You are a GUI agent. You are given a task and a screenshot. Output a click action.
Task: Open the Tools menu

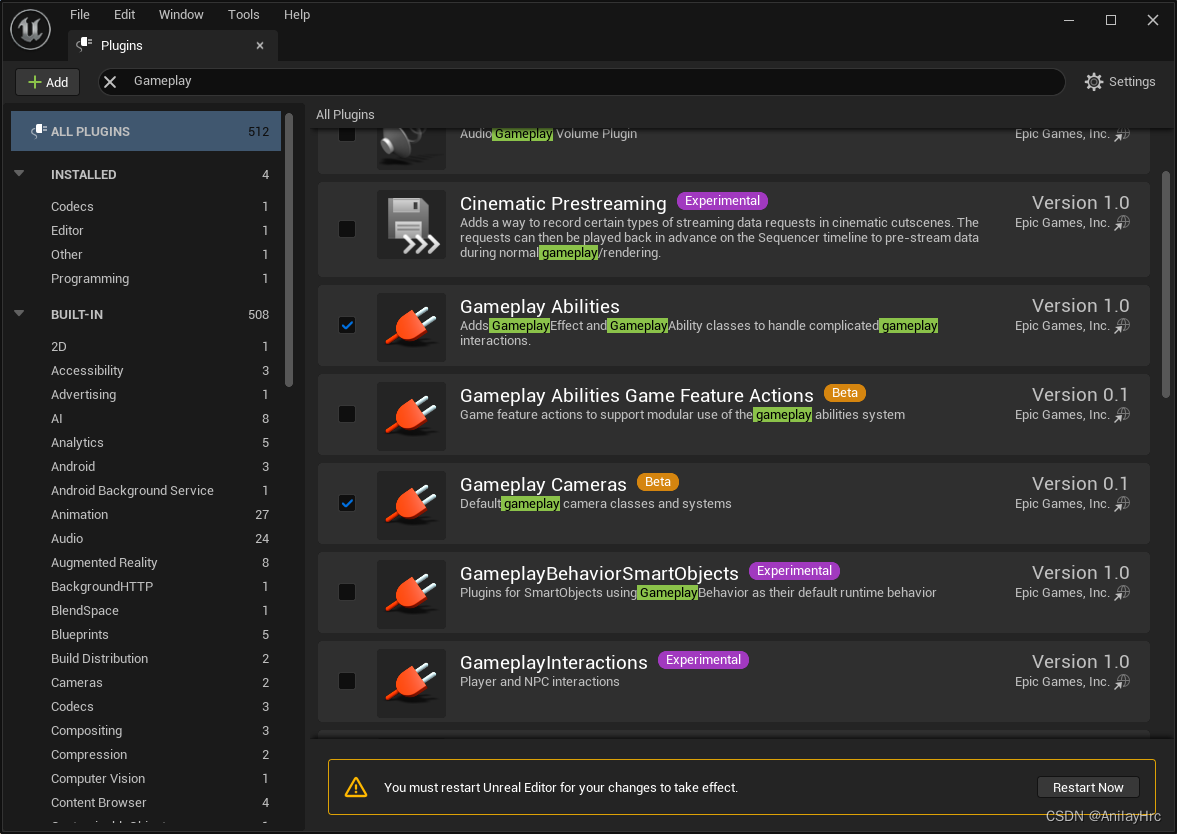tap(244, 14)
